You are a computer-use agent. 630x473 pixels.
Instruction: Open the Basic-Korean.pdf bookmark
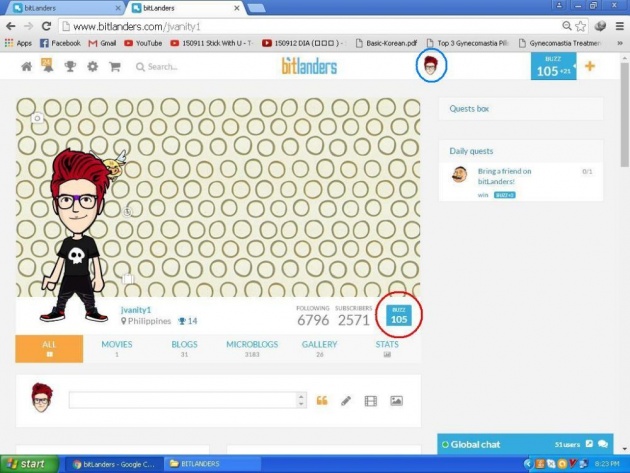(x=387, y=43)
